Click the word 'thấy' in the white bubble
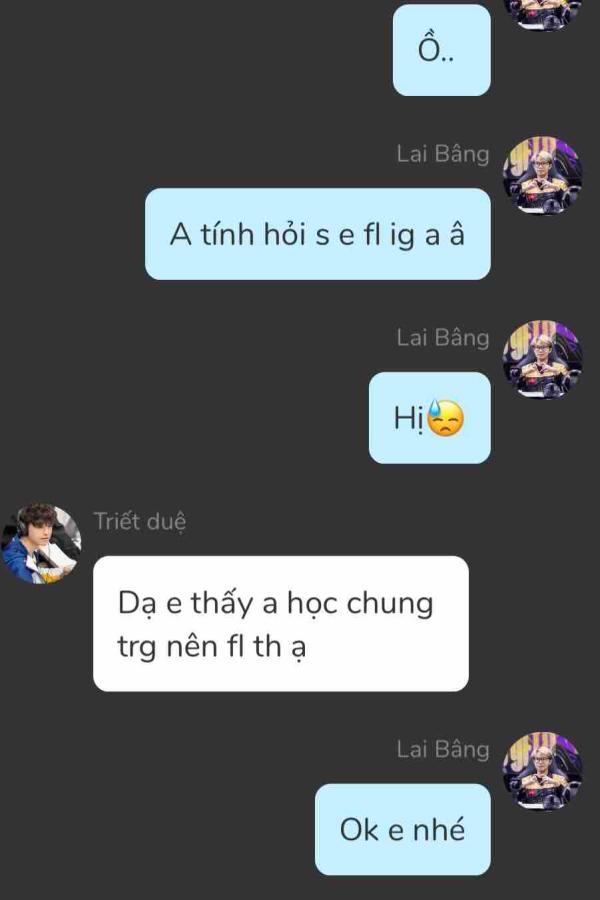Screen dimensions: 600x900 tap(222, 604)
